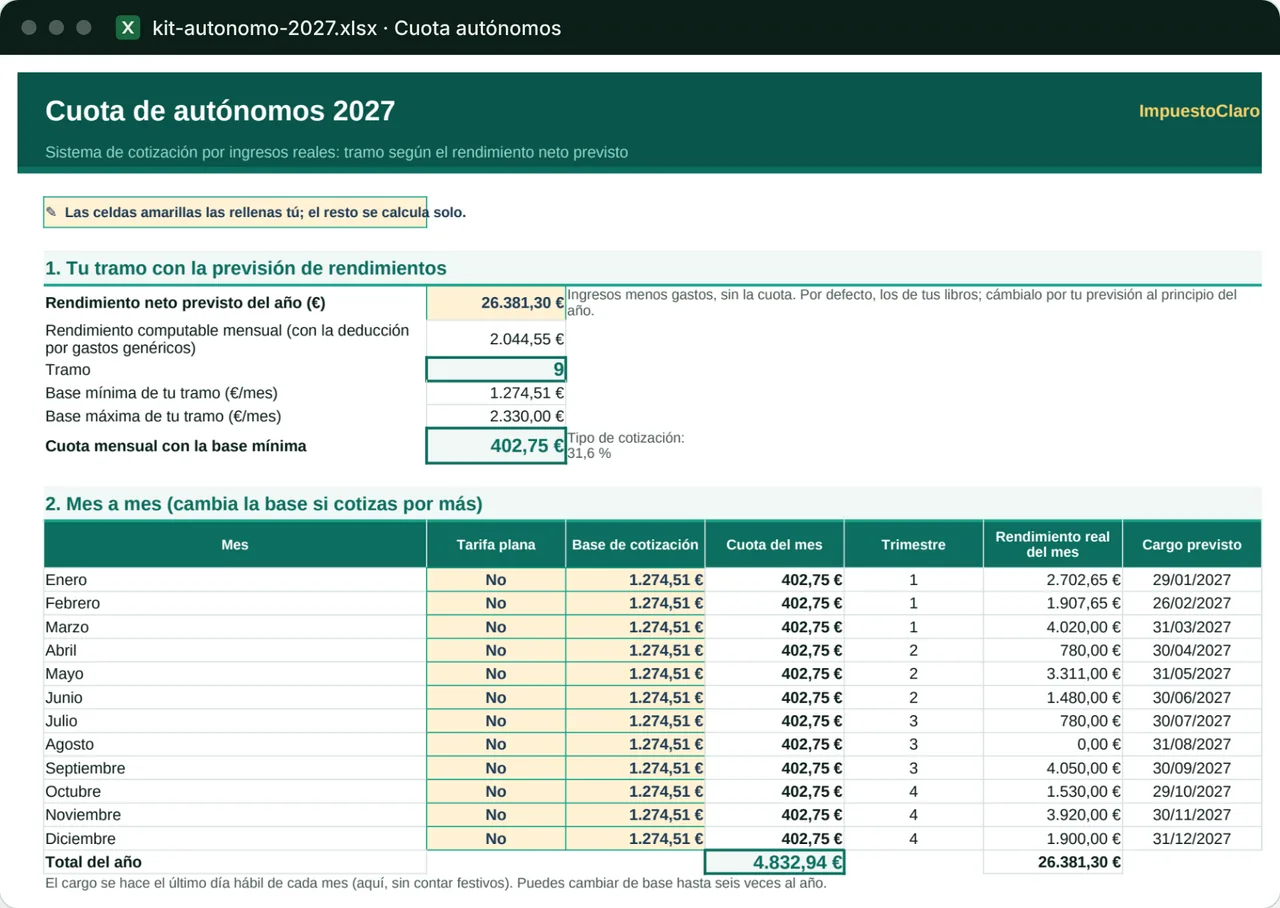1280x908 pixels.
Task: Click the Cargo previsto column header
Action: point(1191,545)
